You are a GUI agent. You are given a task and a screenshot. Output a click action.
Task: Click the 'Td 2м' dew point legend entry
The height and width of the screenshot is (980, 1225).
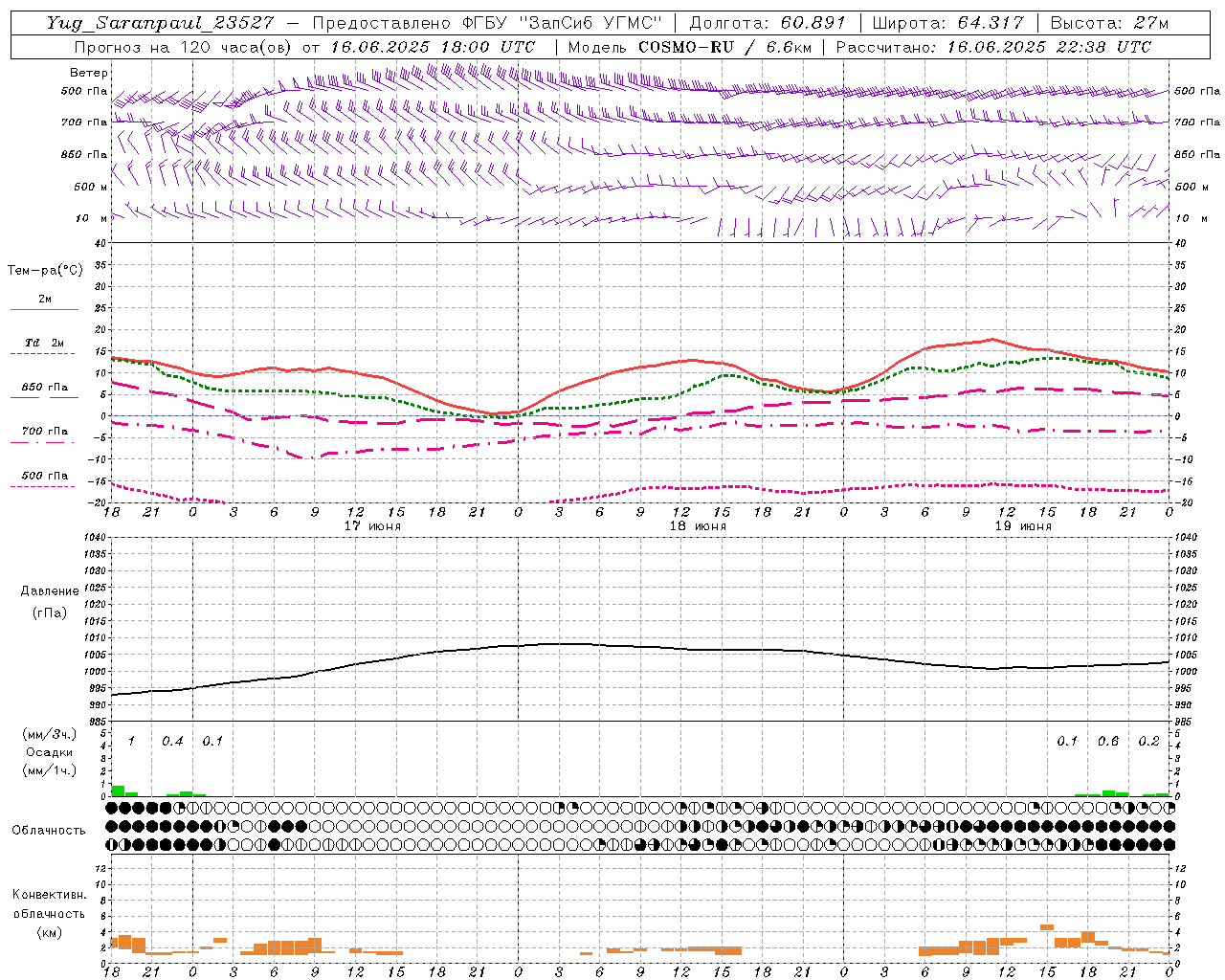pyautogui.click(x=45, y=343)
